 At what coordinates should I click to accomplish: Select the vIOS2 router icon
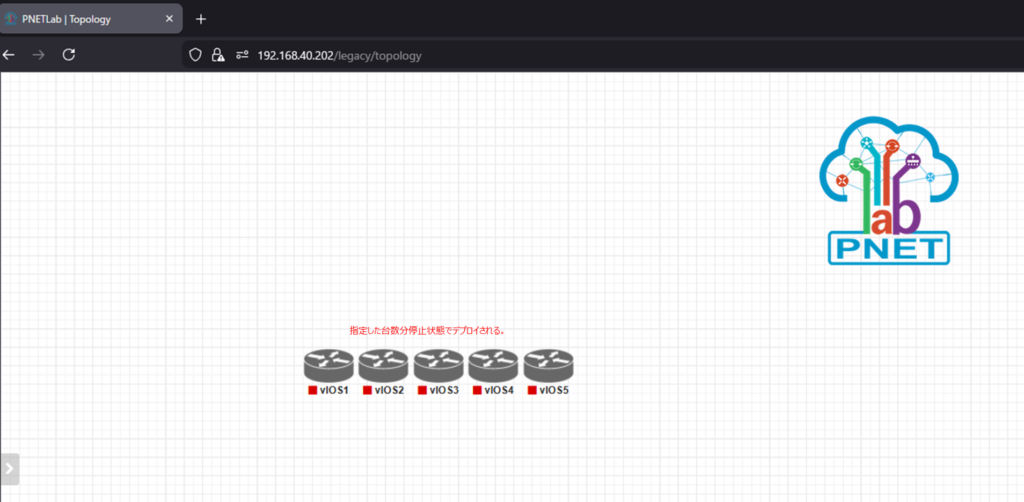point(383,365)
